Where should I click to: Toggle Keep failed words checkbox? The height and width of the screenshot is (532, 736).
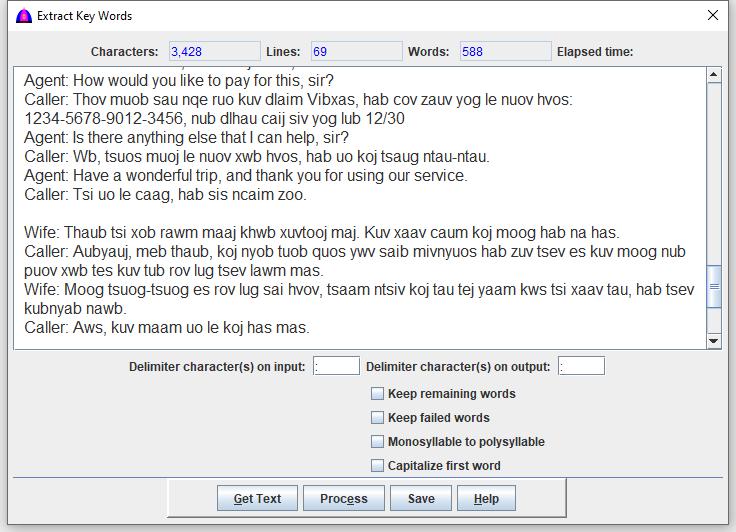(378, 418)
